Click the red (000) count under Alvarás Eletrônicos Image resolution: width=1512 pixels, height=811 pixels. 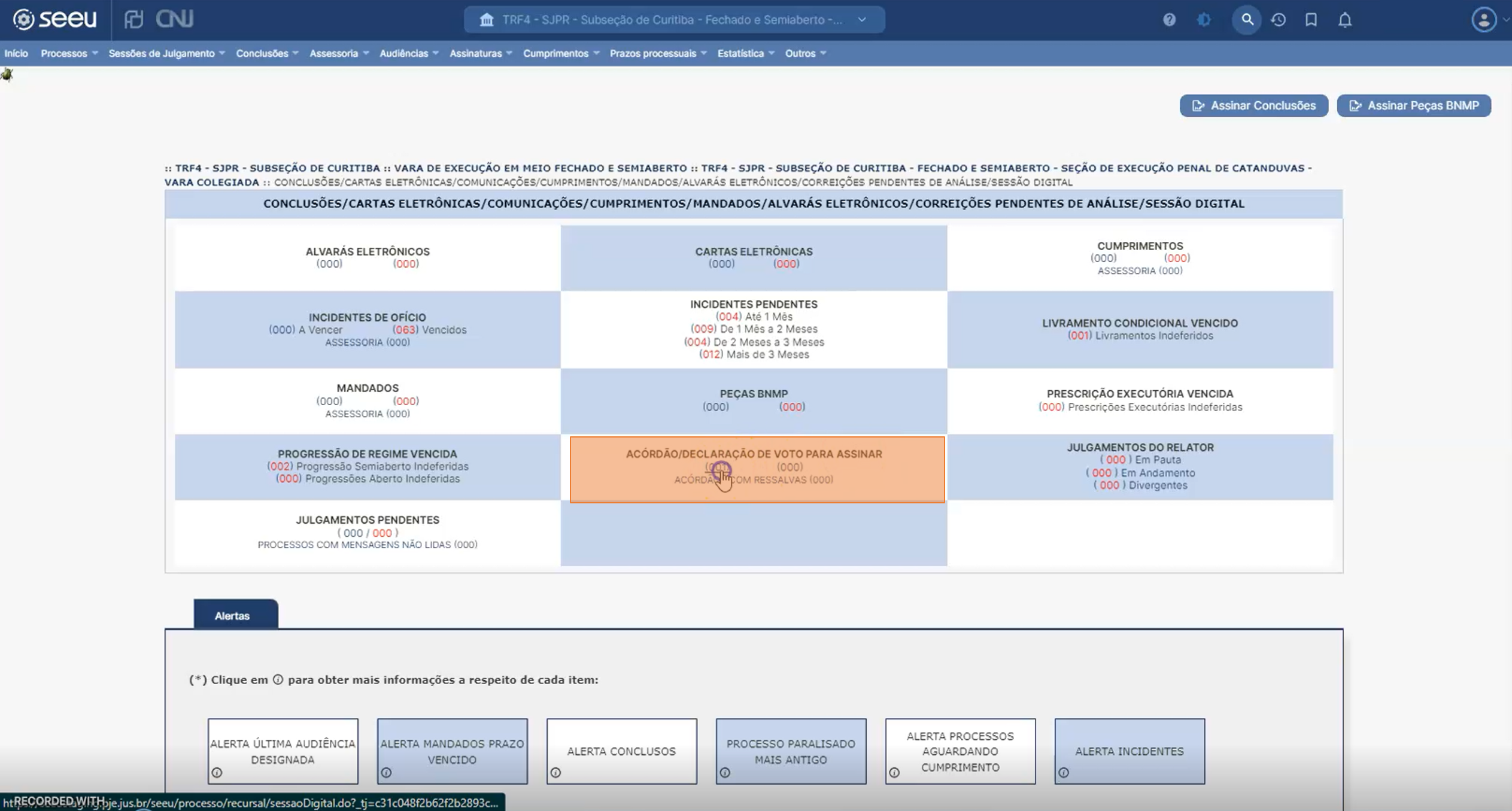406,264
